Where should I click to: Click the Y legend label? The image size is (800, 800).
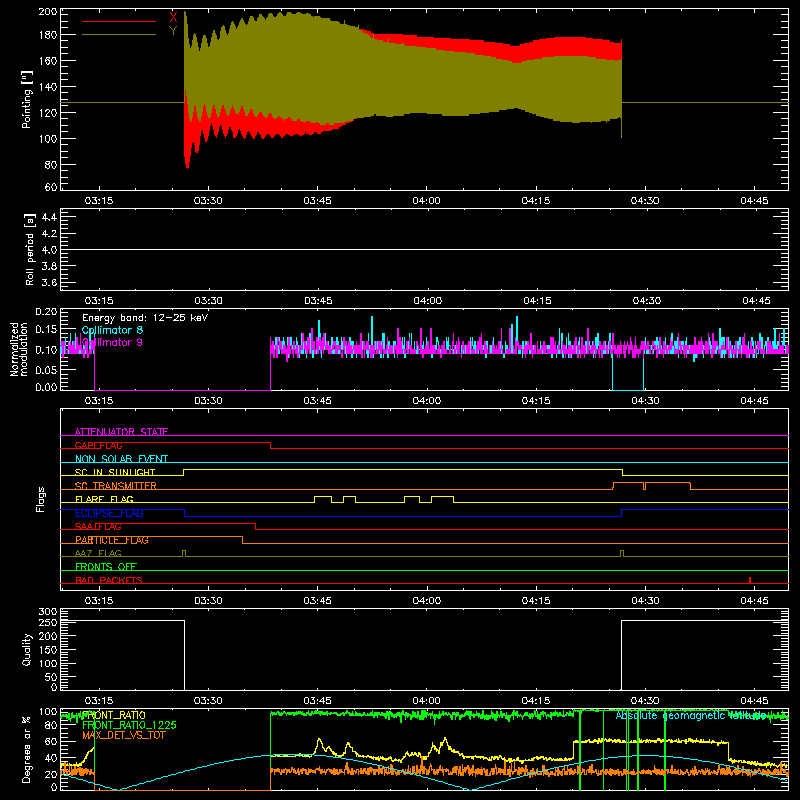click(173, 31)
